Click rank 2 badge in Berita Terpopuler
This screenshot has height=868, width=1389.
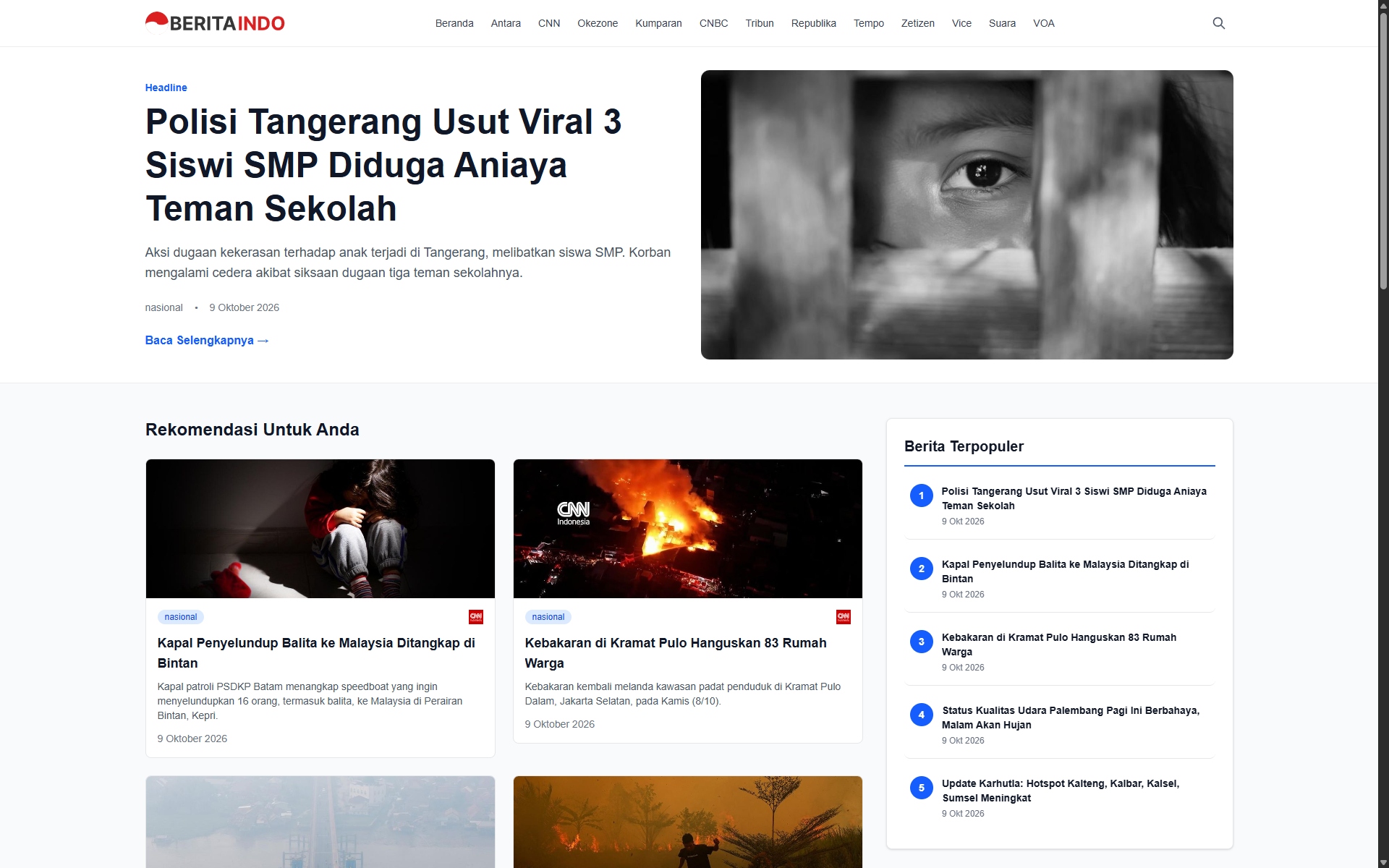[921, 569]
